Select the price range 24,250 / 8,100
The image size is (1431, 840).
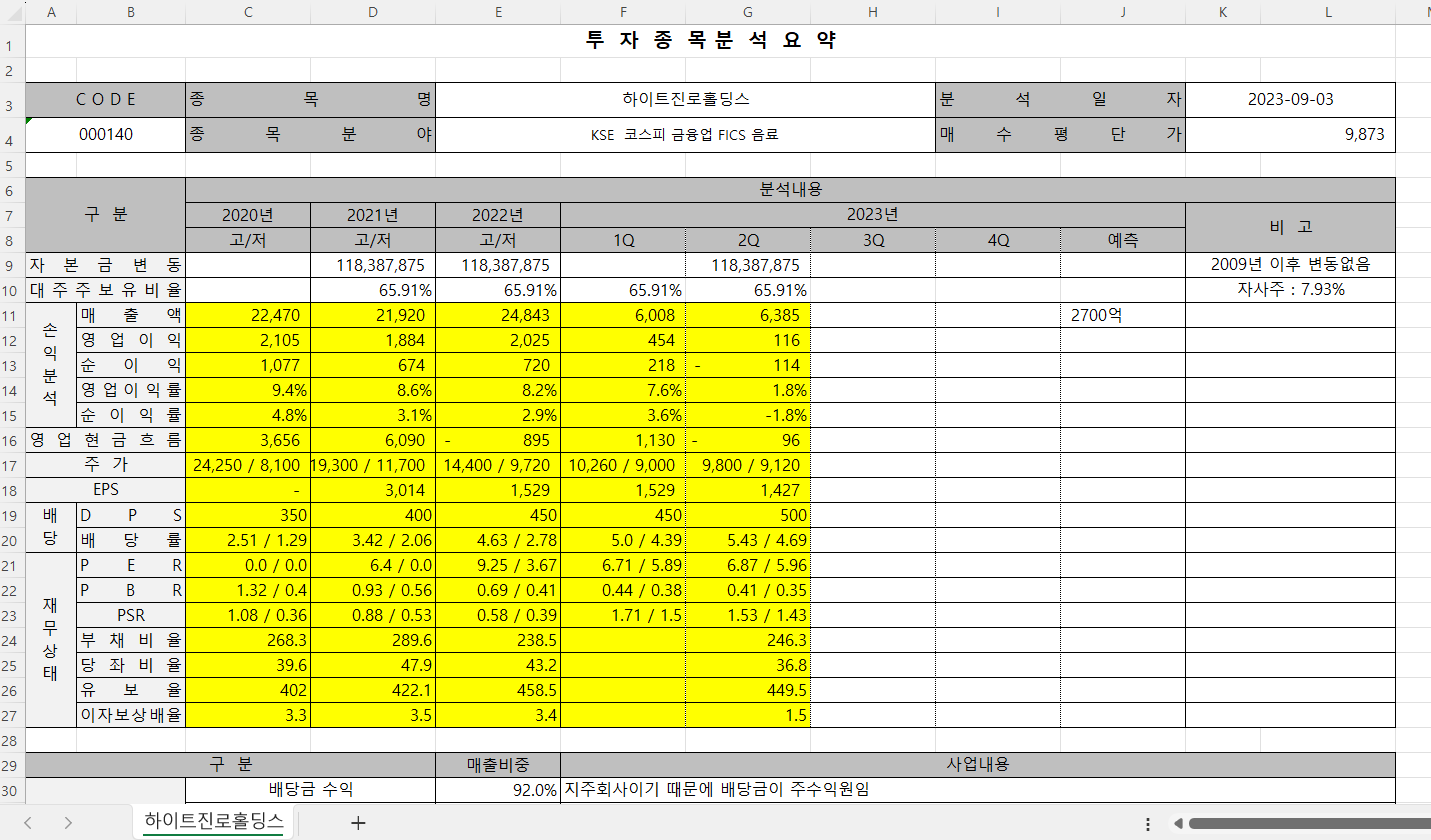[x=248, y=465]
